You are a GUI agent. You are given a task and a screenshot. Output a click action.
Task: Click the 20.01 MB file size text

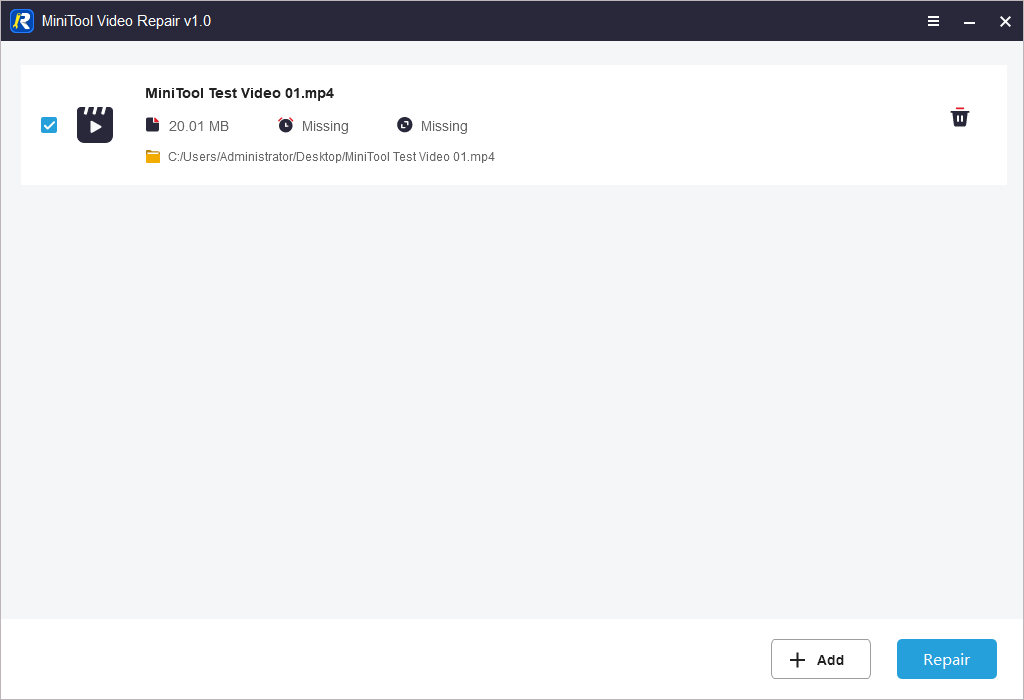pyautogui.click(x=199, y=126)
